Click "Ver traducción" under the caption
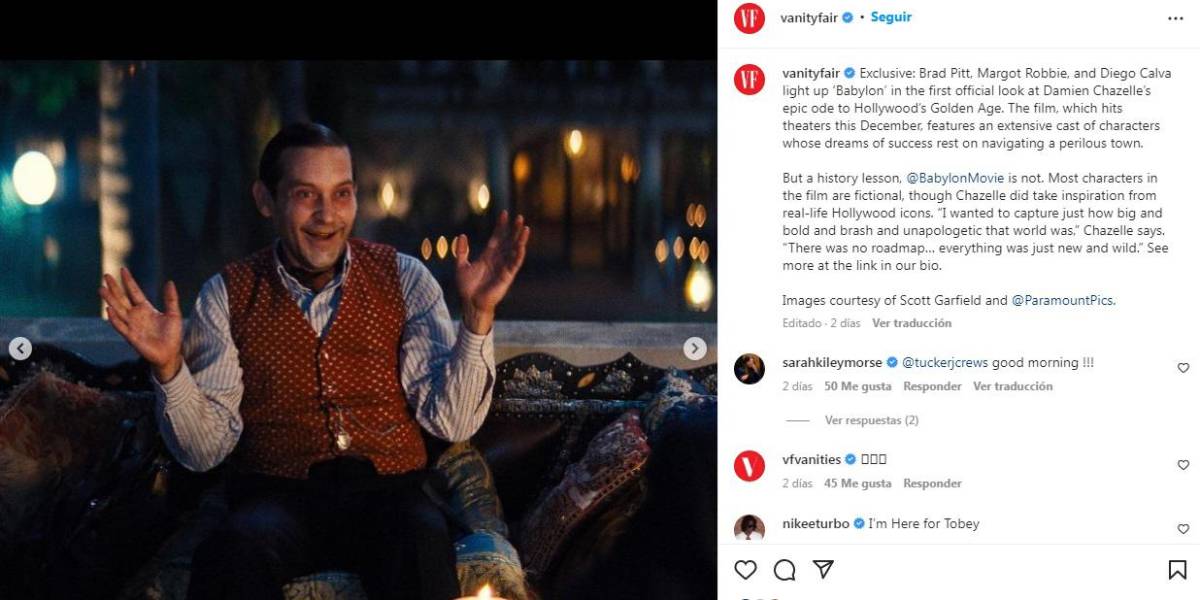The height and width of the screenshot is (600, 1200). tap(911, 324)
